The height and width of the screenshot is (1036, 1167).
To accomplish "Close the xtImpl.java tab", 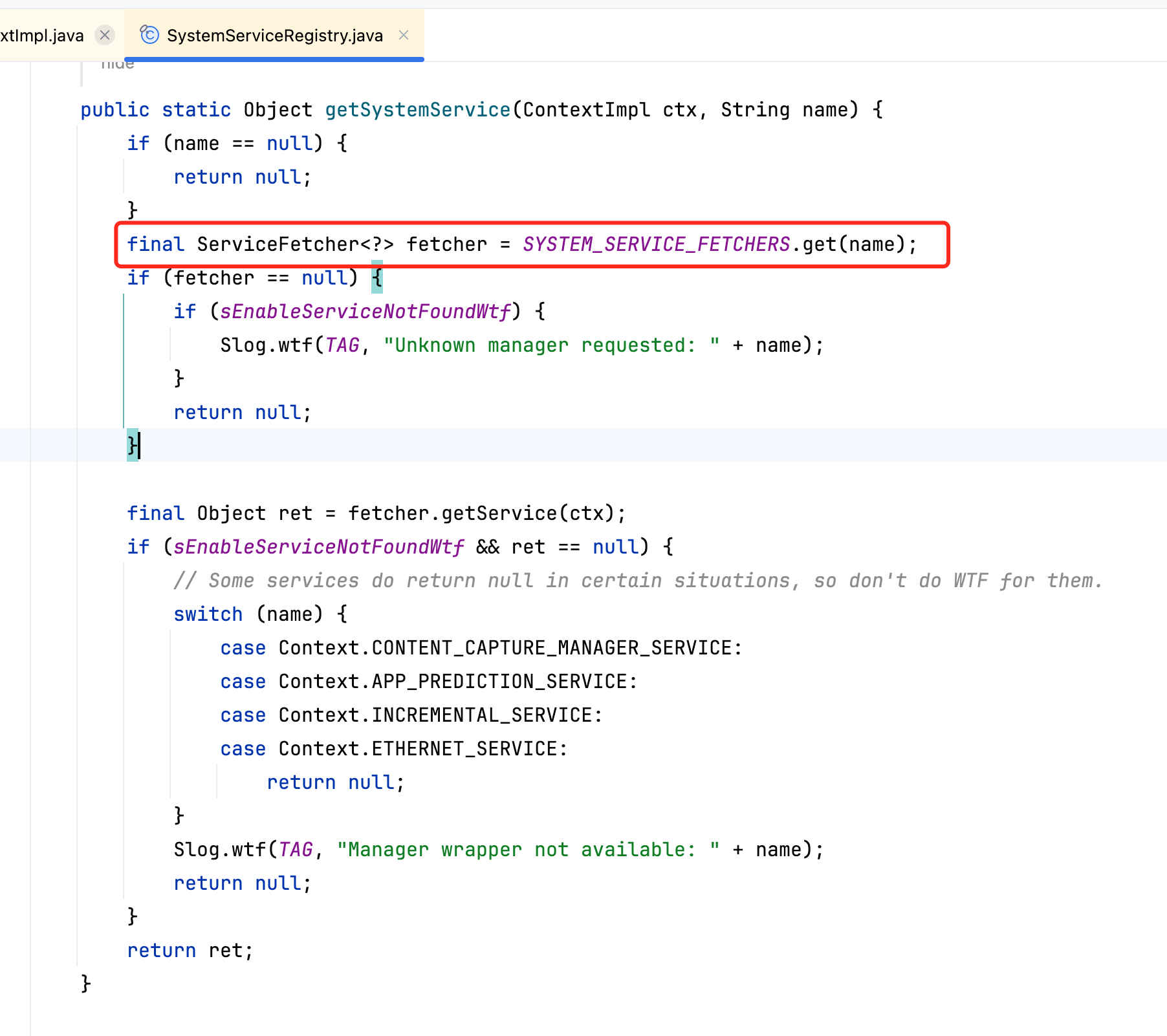I will (x=105, y=35).
